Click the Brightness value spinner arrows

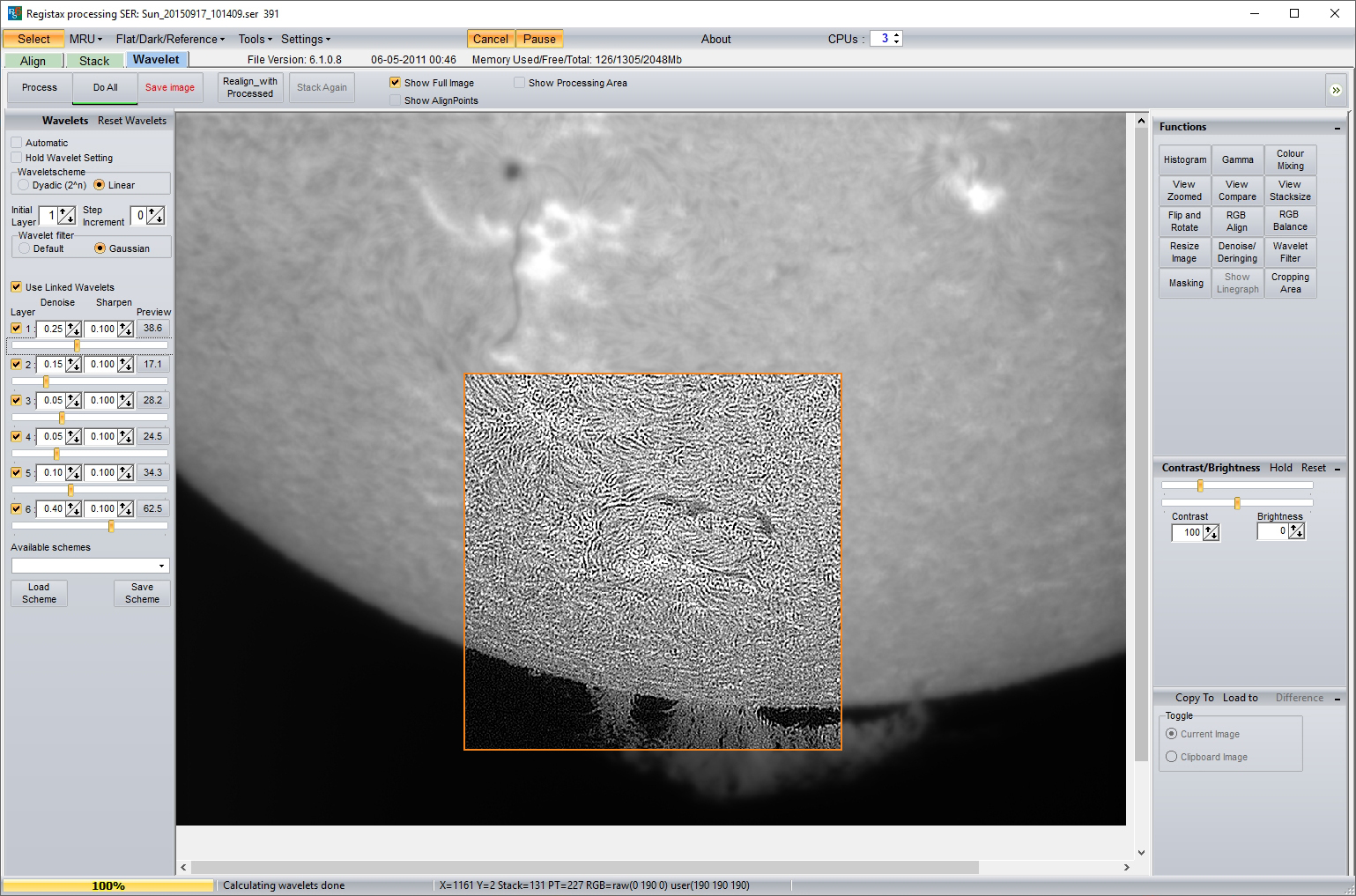[x=1296, y=531]
